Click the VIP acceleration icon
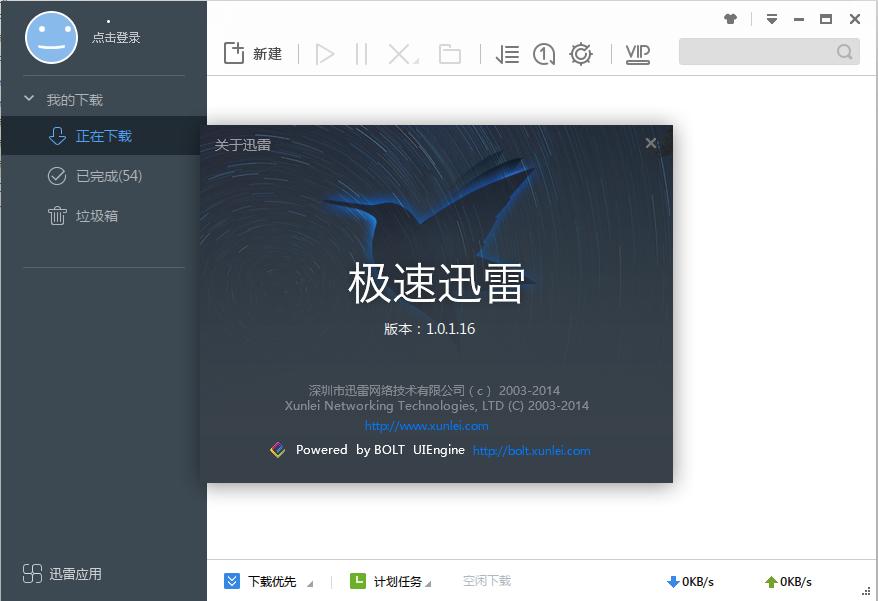878x601 pixels. tap(637, 55)
